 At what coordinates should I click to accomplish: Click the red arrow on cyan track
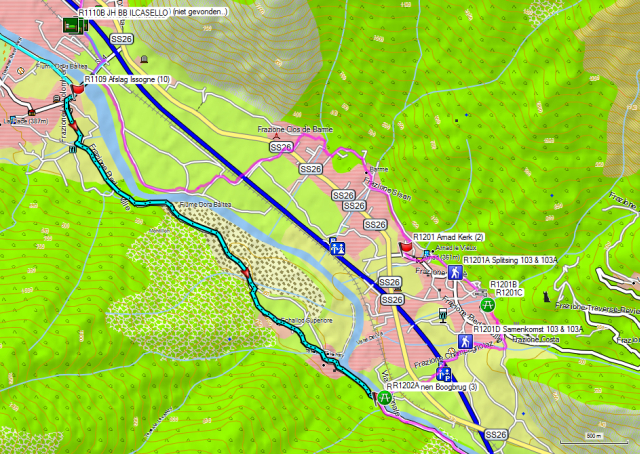coord(244,274)
